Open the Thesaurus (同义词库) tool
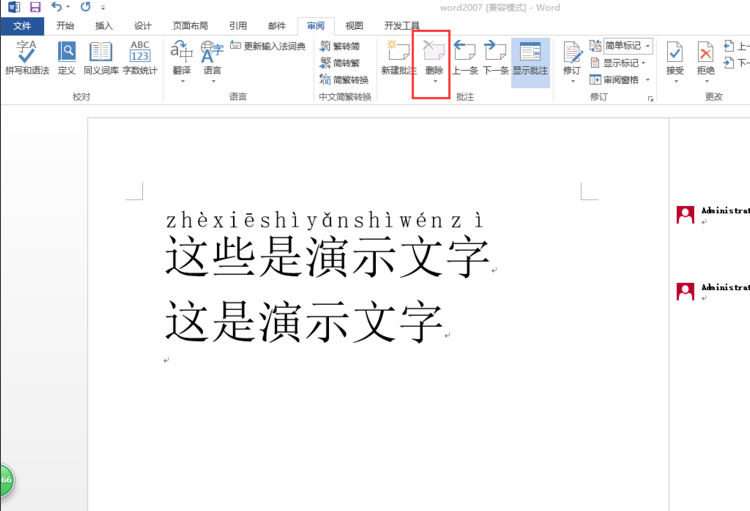 tap(101, 57)
